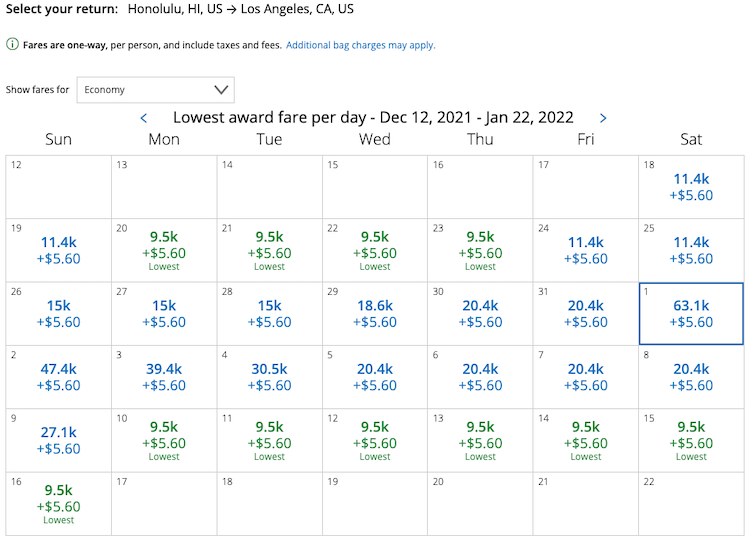
Task: Go to previous date range with left chevron
Action: 143,118
